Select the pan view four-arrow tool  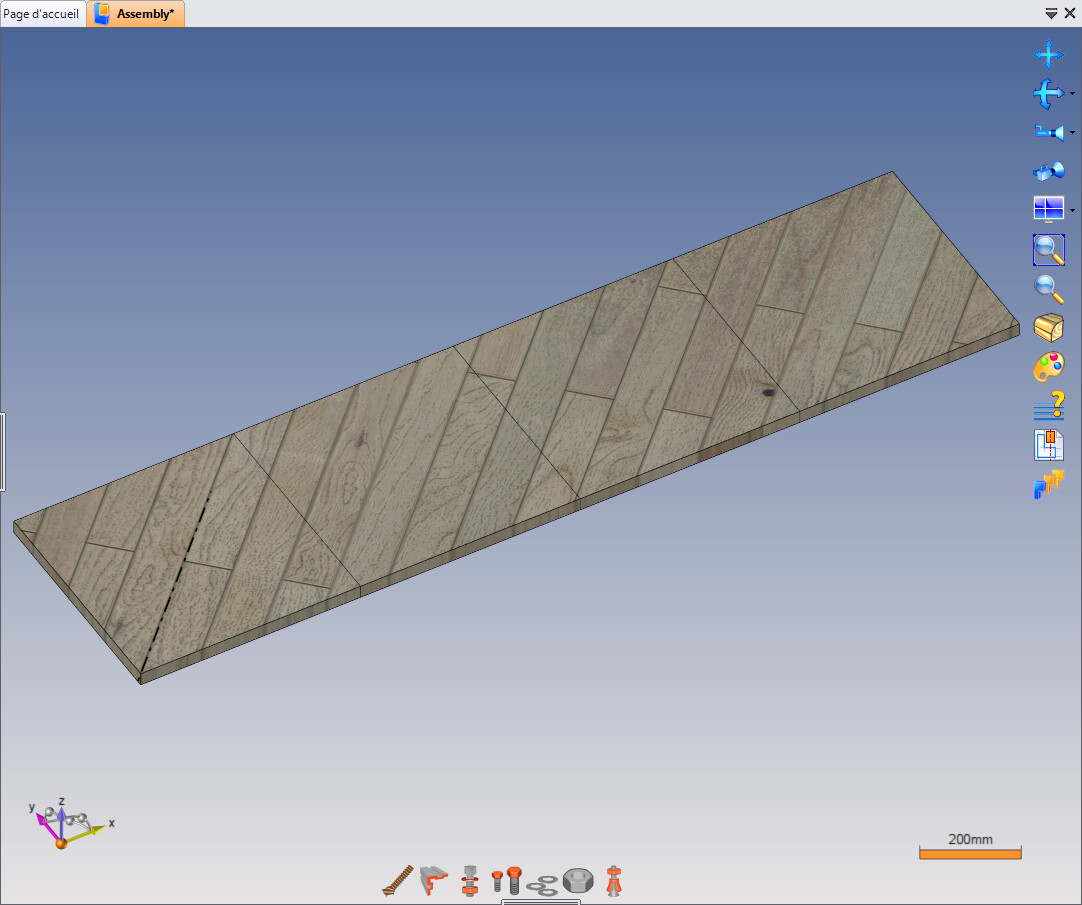click(1048, 55)
